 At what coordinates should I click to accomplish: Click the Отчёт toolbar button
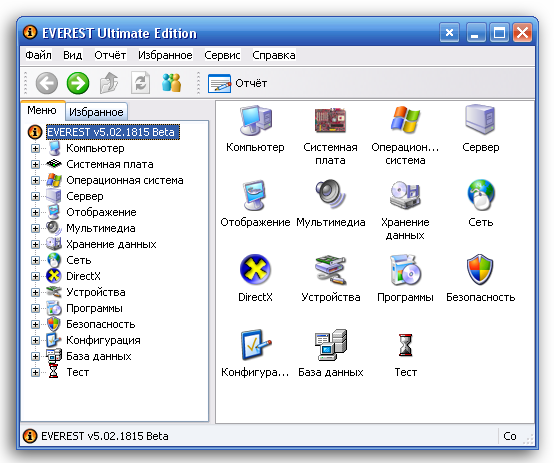click(237, 83)
